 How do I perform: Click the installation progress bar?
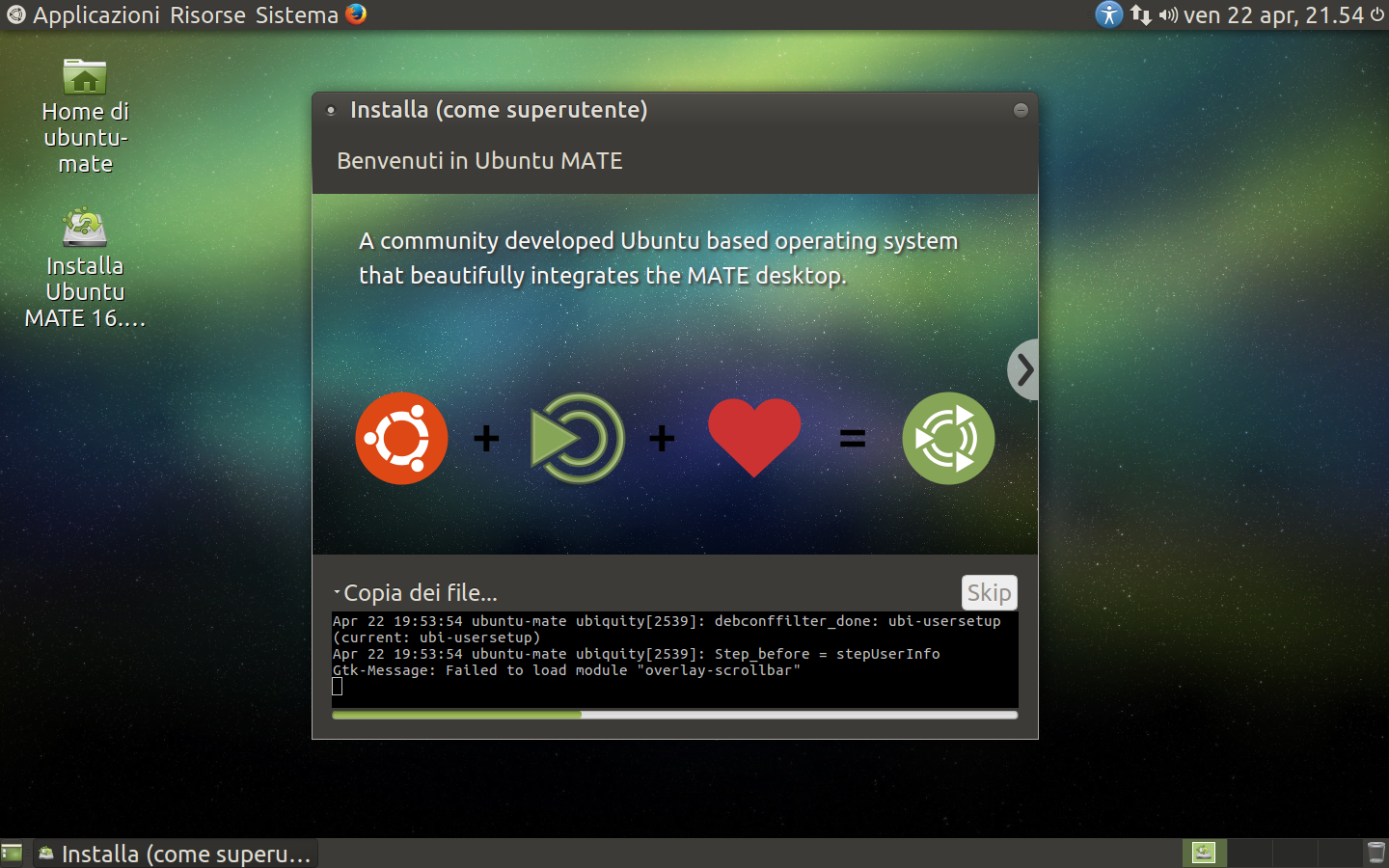674,715
